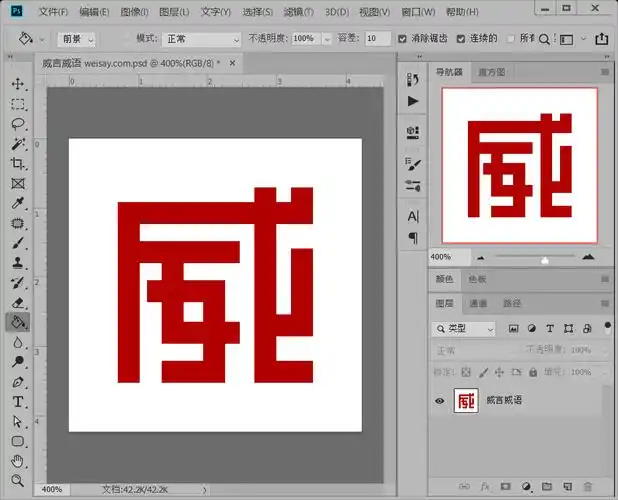
Task: Click the navigator zoom slider handle
Action: click(x=544, y=258)
